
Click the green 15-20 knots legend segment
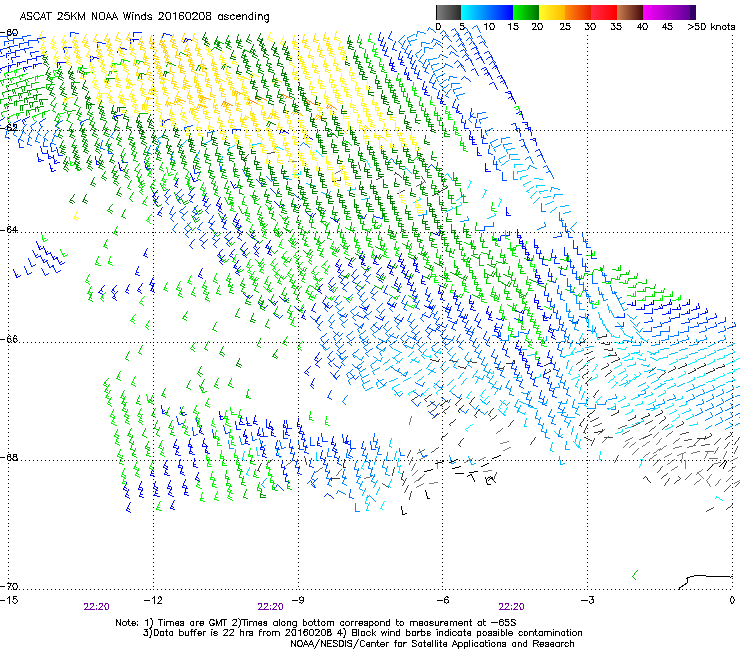526,12
